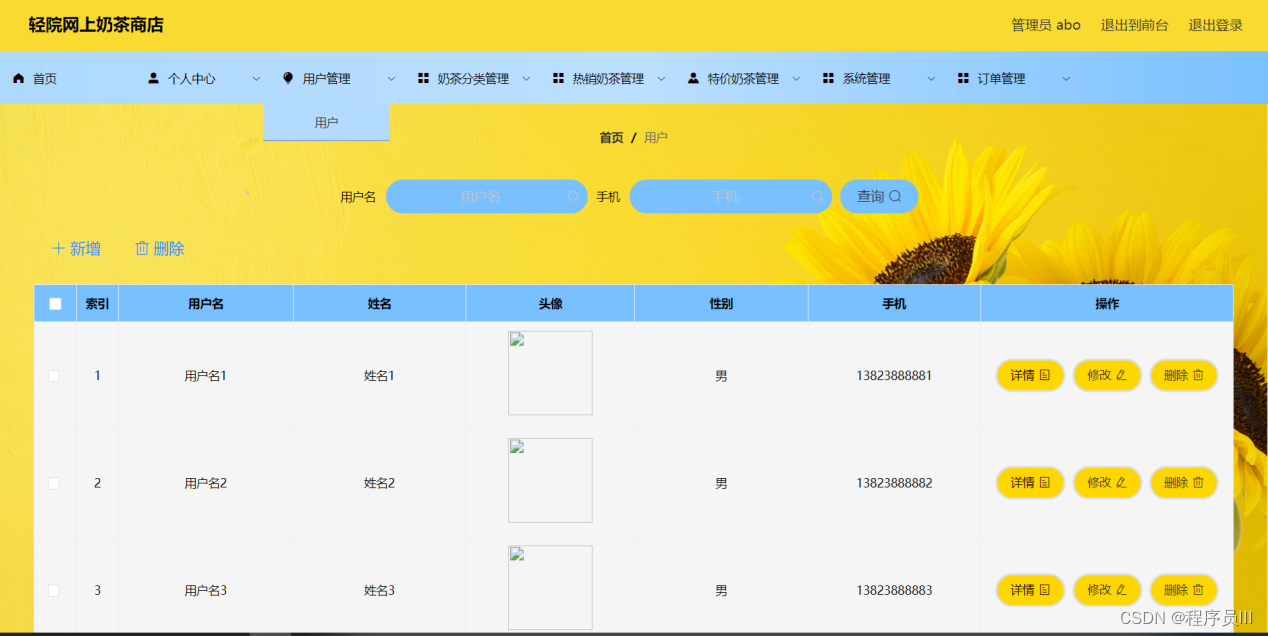
Task: Select the person icon for 个人中心
Action: (x=153, y=77)
